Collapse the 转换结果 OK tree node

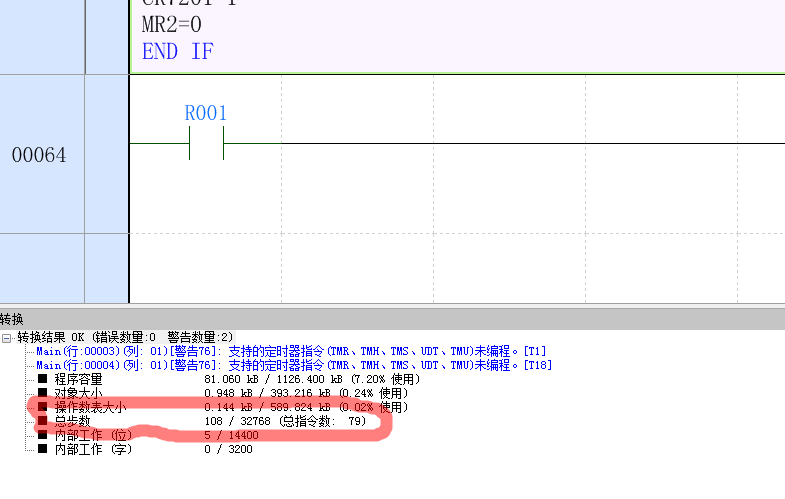point(7,338)
